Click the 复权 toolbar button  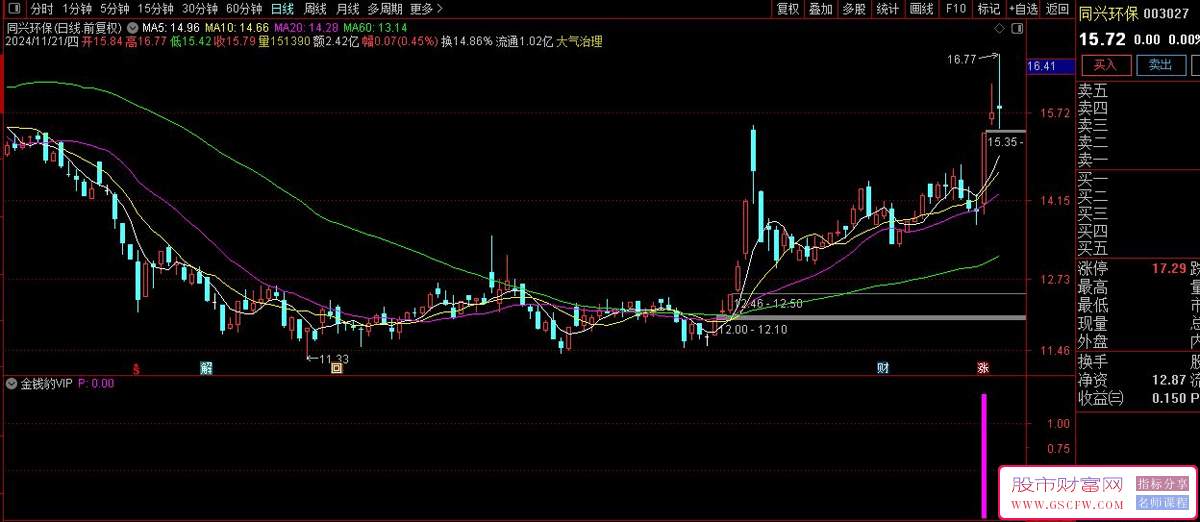point(788,9)
